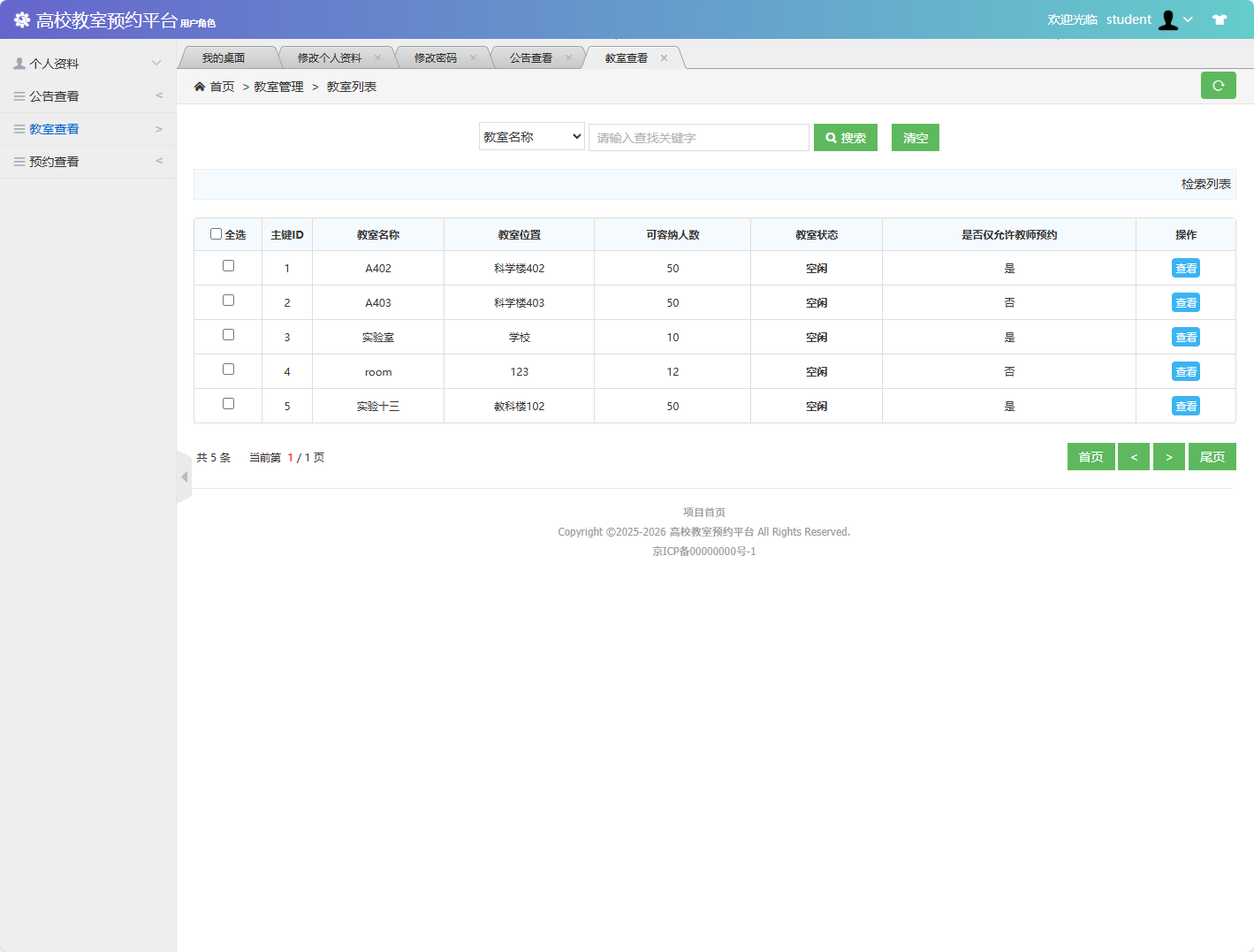Tick the checkbox for 实验十三 row
The width and height of the screenshot is (1254, 952).
coord(228,404)
